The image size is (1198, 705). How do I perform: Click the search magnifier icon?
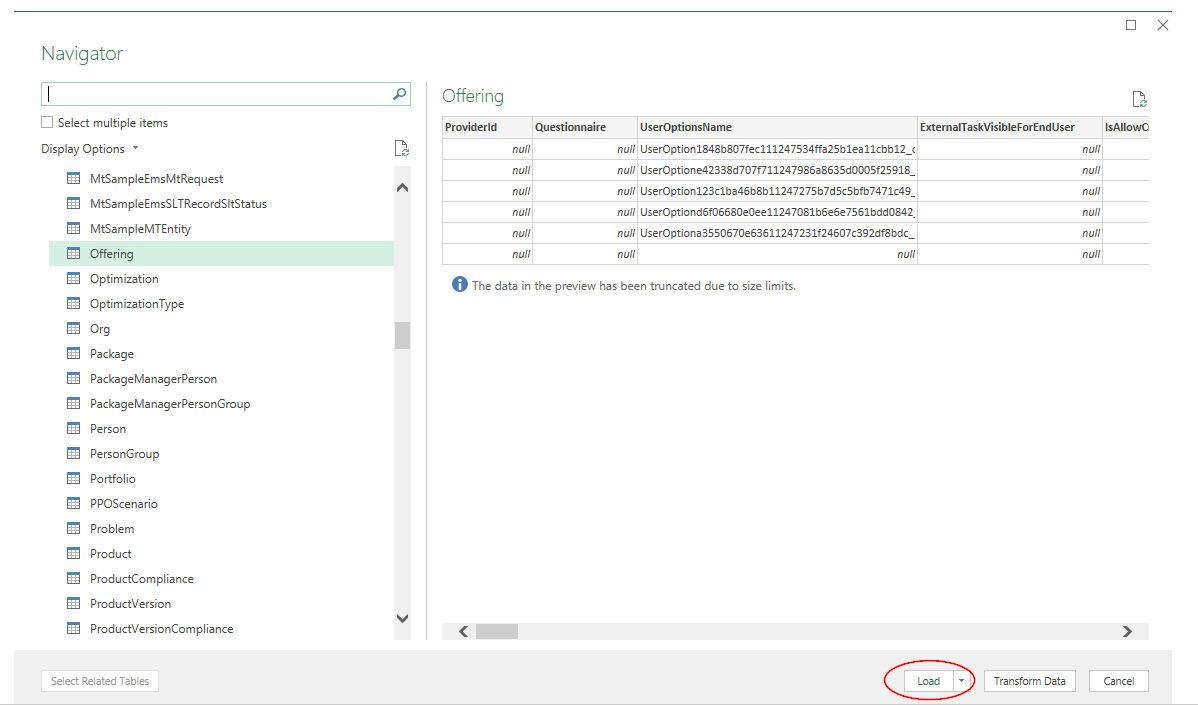click(x=399, y=93)
